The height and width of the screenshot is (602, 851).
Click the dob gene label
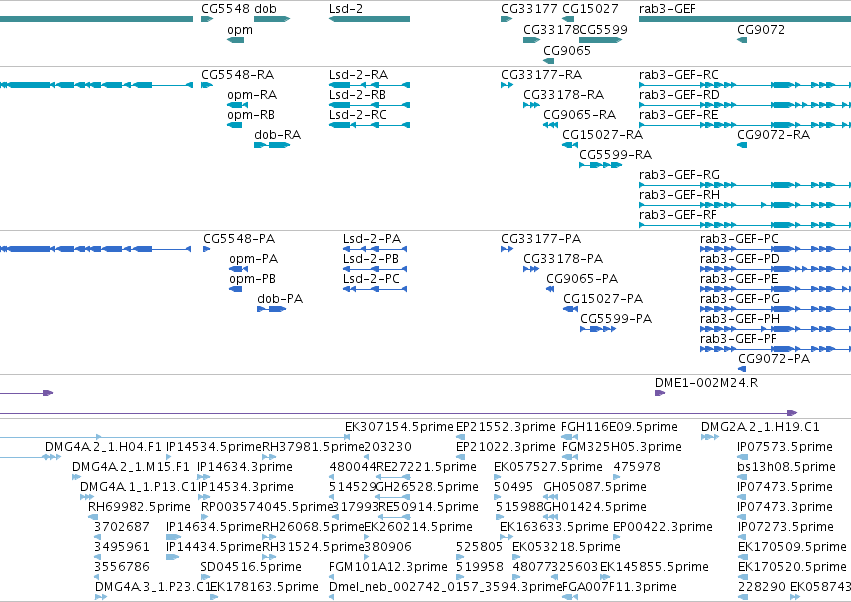click(265, 9)
